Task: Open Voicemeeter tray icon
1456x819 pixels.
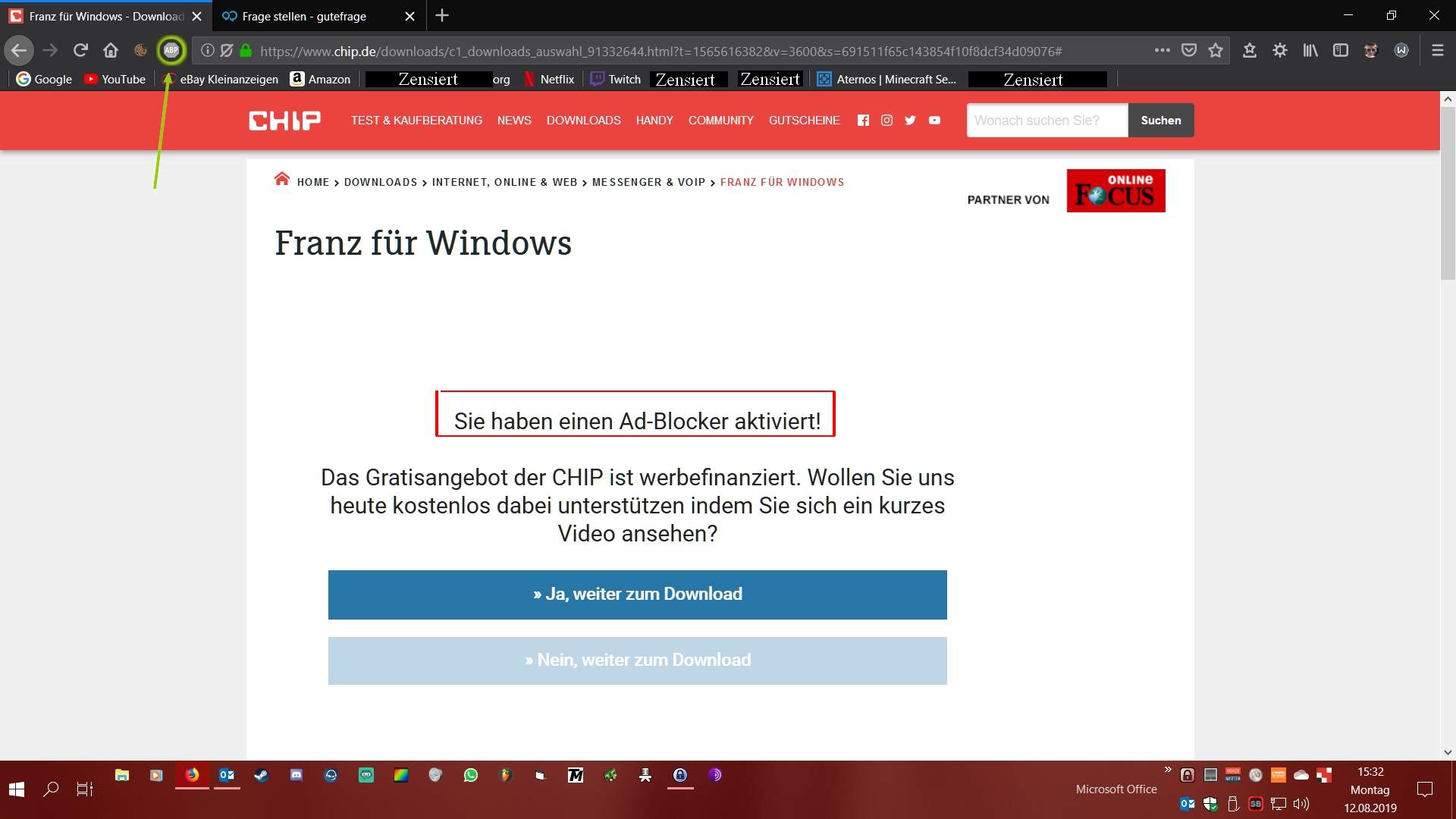Action: [1233, 775]
